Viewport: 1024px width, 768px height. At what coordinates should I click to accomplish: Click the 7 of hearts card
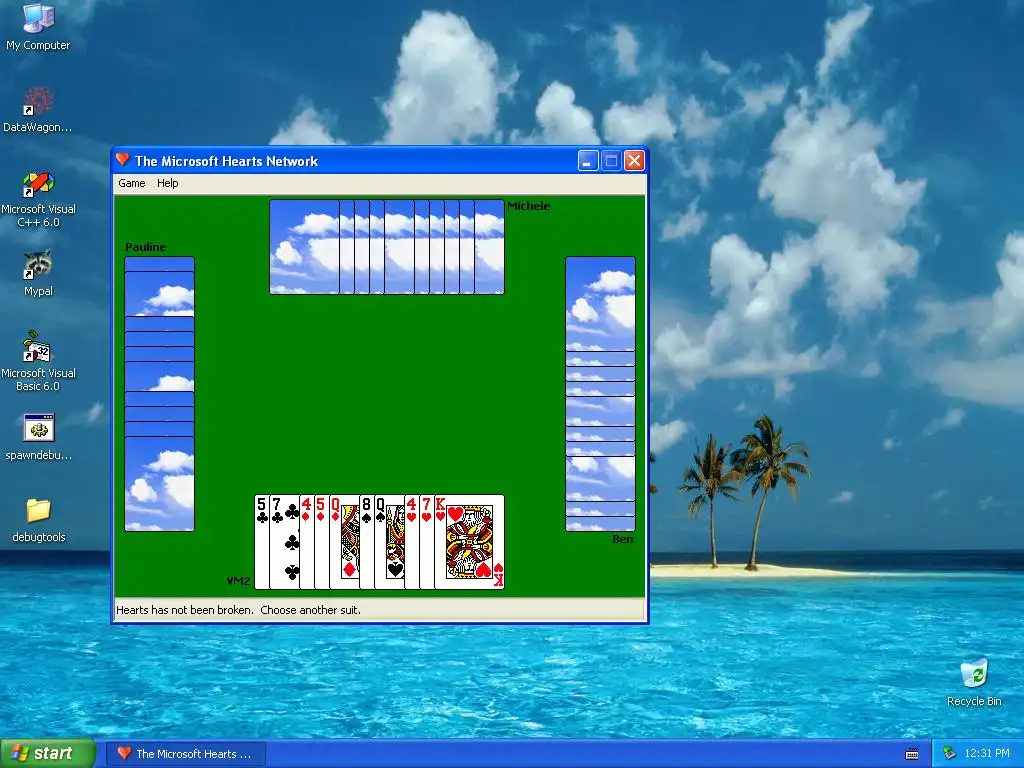[426, 542]
